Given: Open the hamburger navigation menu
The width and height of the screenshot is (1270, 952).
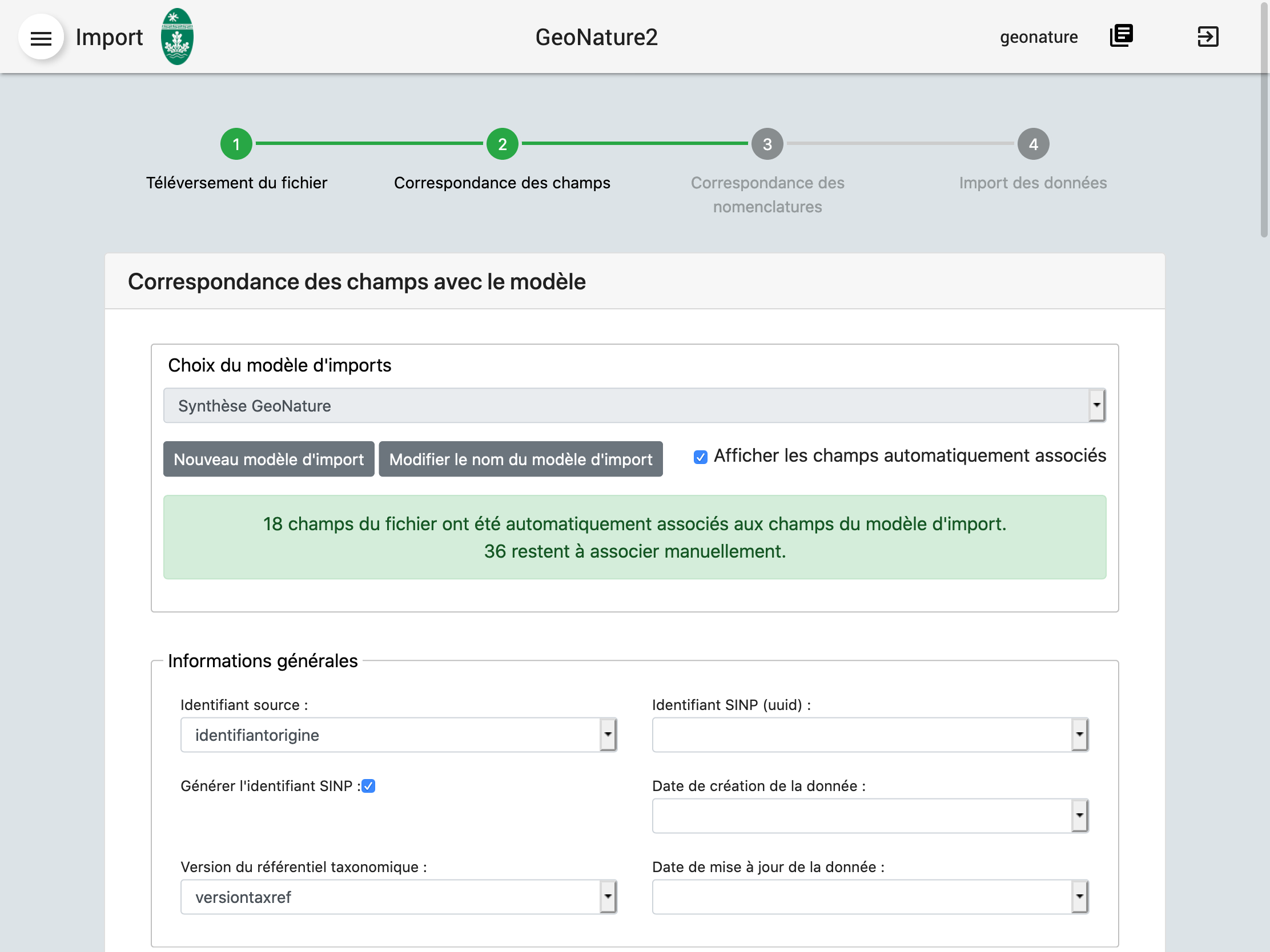Looking at the screenshot, I should [x=41, y=37].
